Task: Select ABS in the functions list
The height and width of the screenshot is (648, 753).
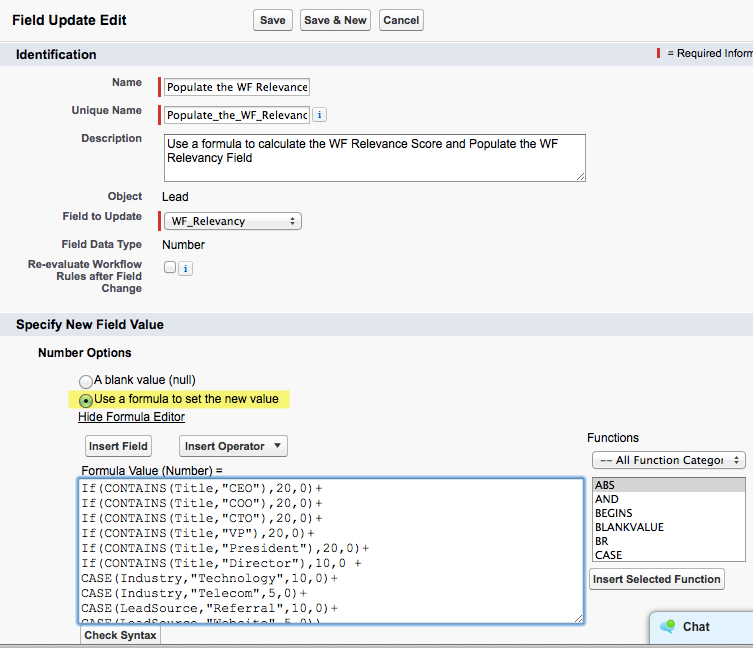Action: point(668,485)
